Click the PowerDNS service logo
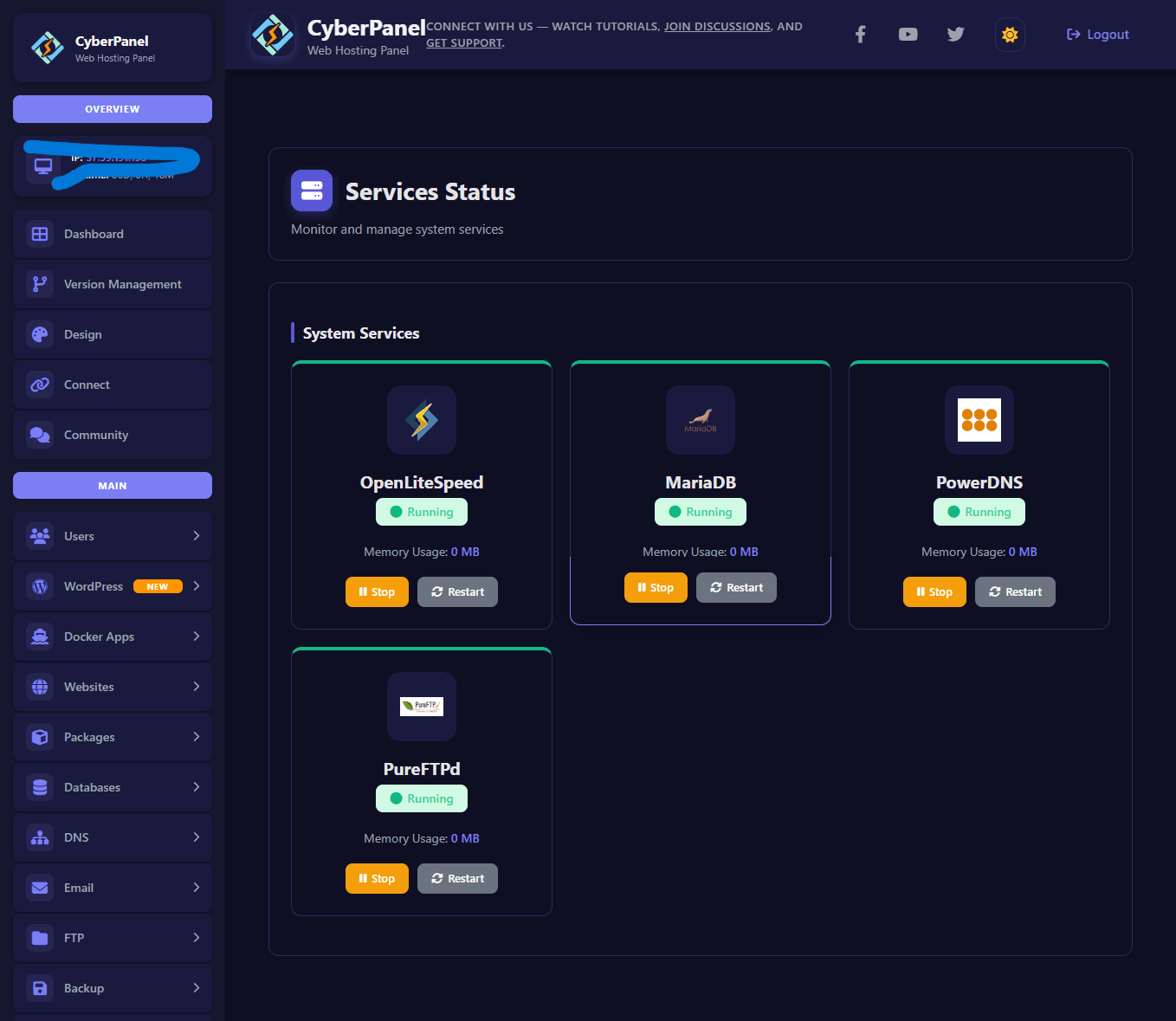1176x1021 pixels. [979, 420]
